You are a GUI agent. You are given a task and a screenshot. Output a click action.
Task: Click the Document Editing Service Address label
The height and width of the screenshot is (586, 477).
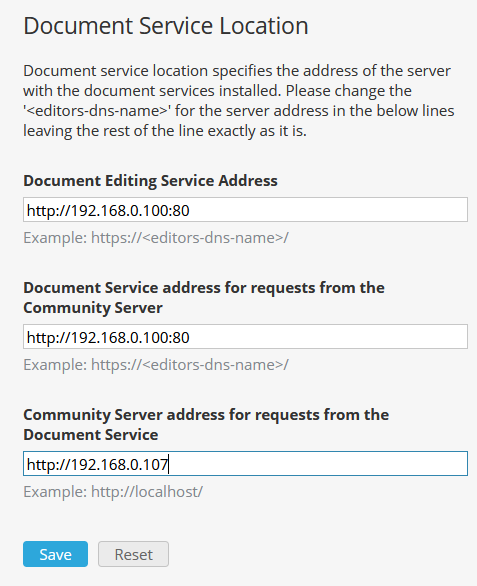[150, 181]
